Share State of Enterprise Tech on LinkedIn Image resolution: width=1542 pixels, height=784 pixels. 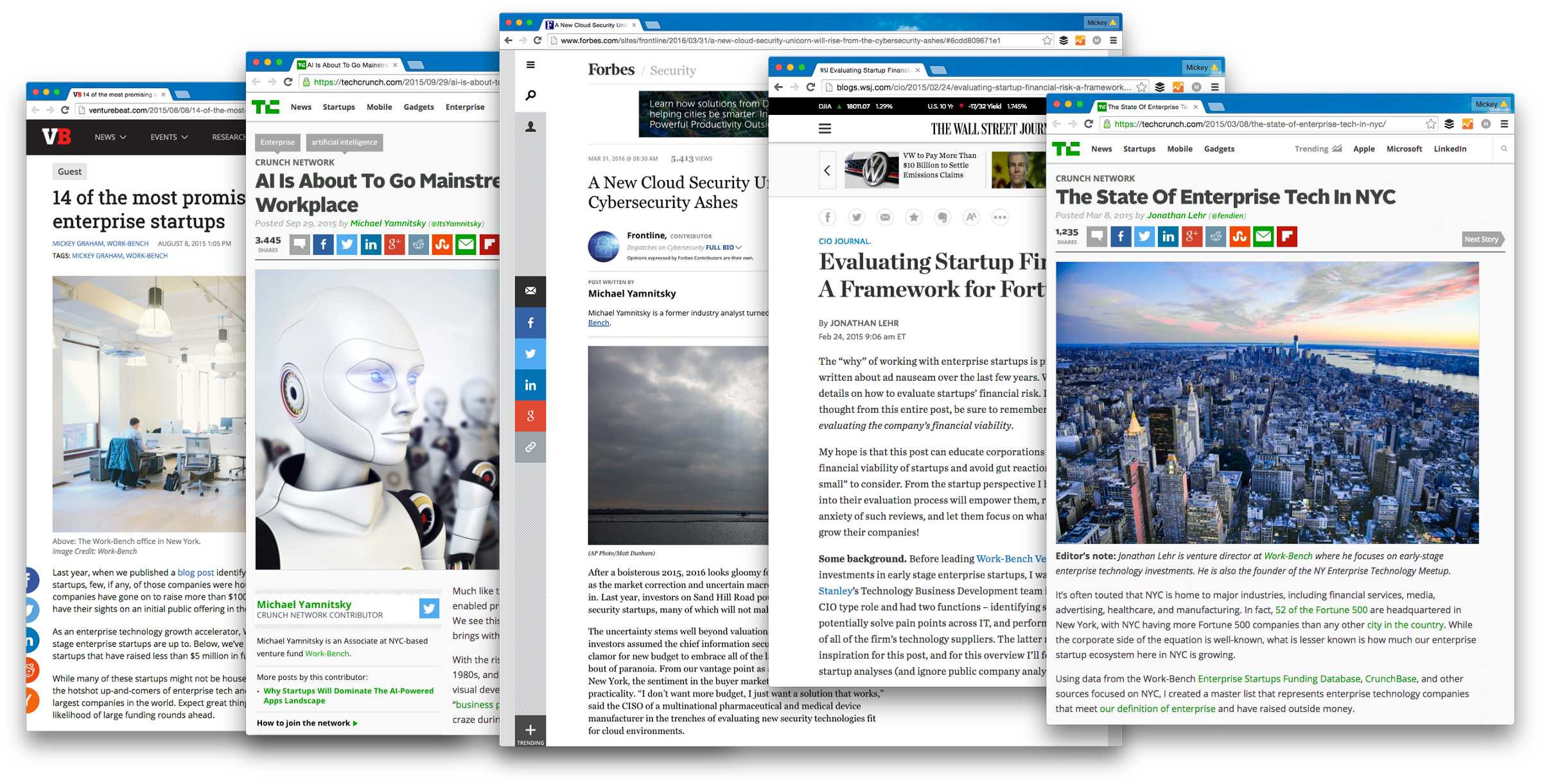1168,237
